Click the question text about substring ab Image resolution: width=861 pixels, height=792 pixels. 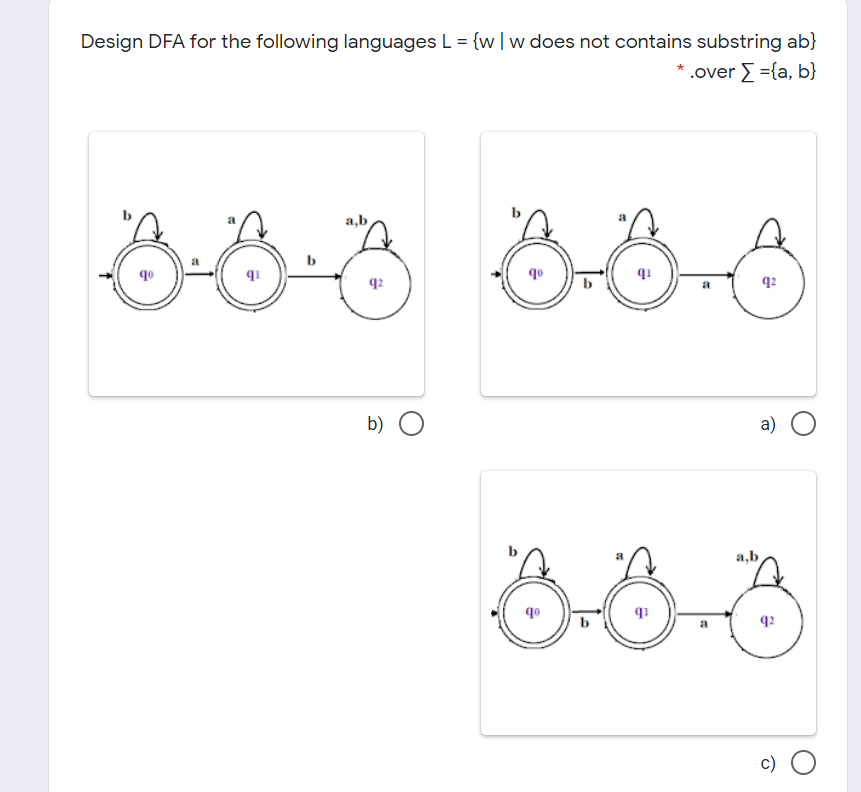(448, 42)
